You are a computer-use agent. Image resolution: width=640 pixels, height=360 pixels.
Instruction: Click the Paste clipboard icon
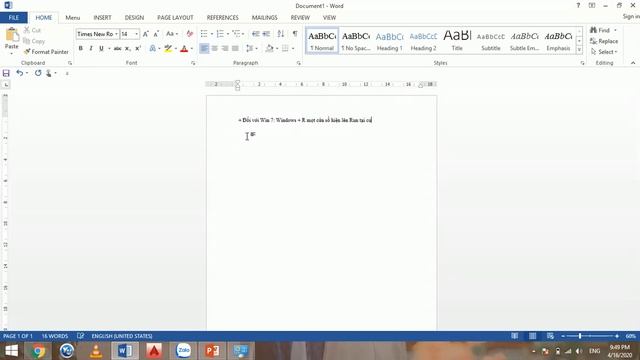(x=11, y=35)
